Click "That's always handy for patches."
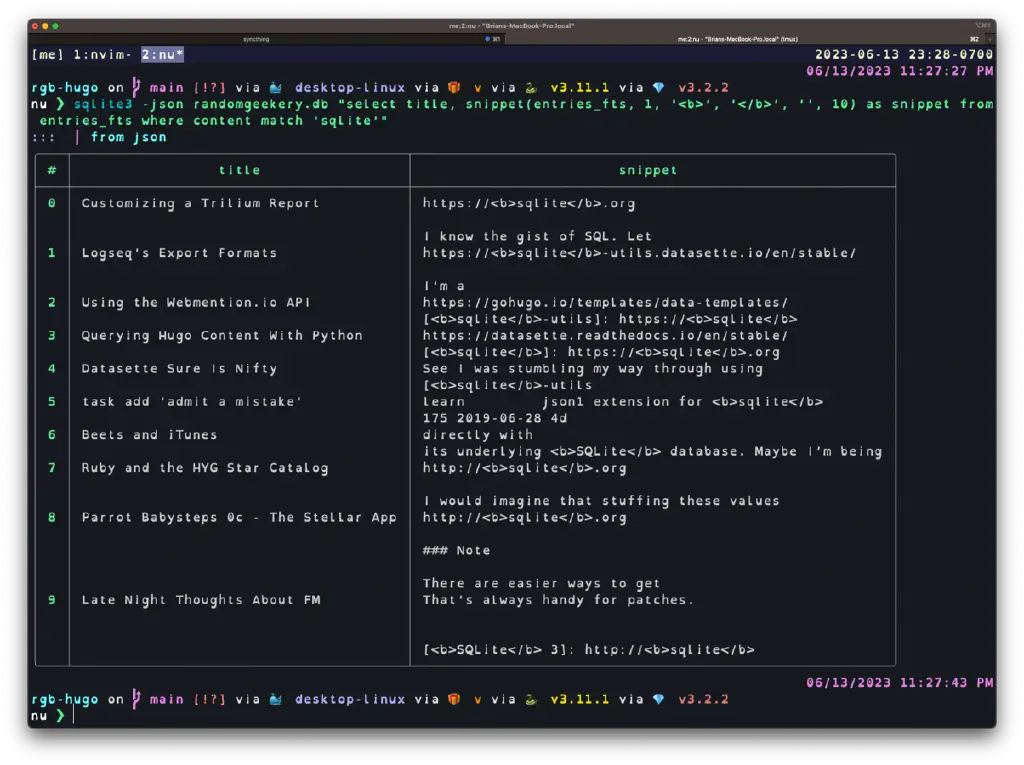Screen dimensions: 1024x765 click(x=558, y=600)
